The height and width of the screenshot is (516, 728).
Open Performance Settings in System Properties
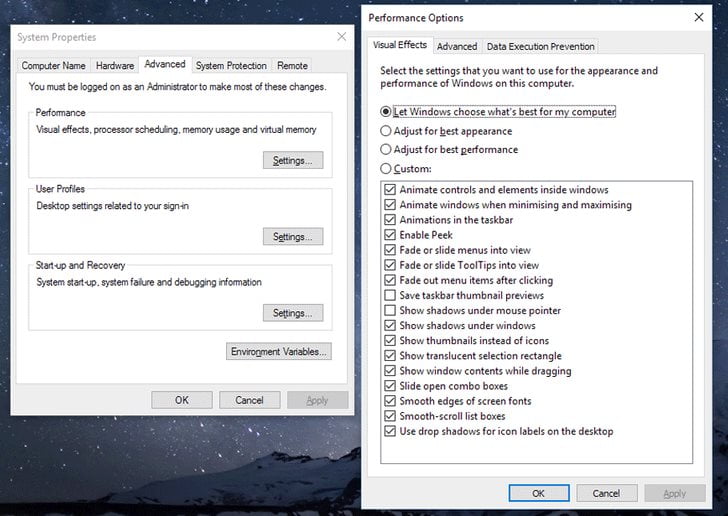click(x=292, y=161)
